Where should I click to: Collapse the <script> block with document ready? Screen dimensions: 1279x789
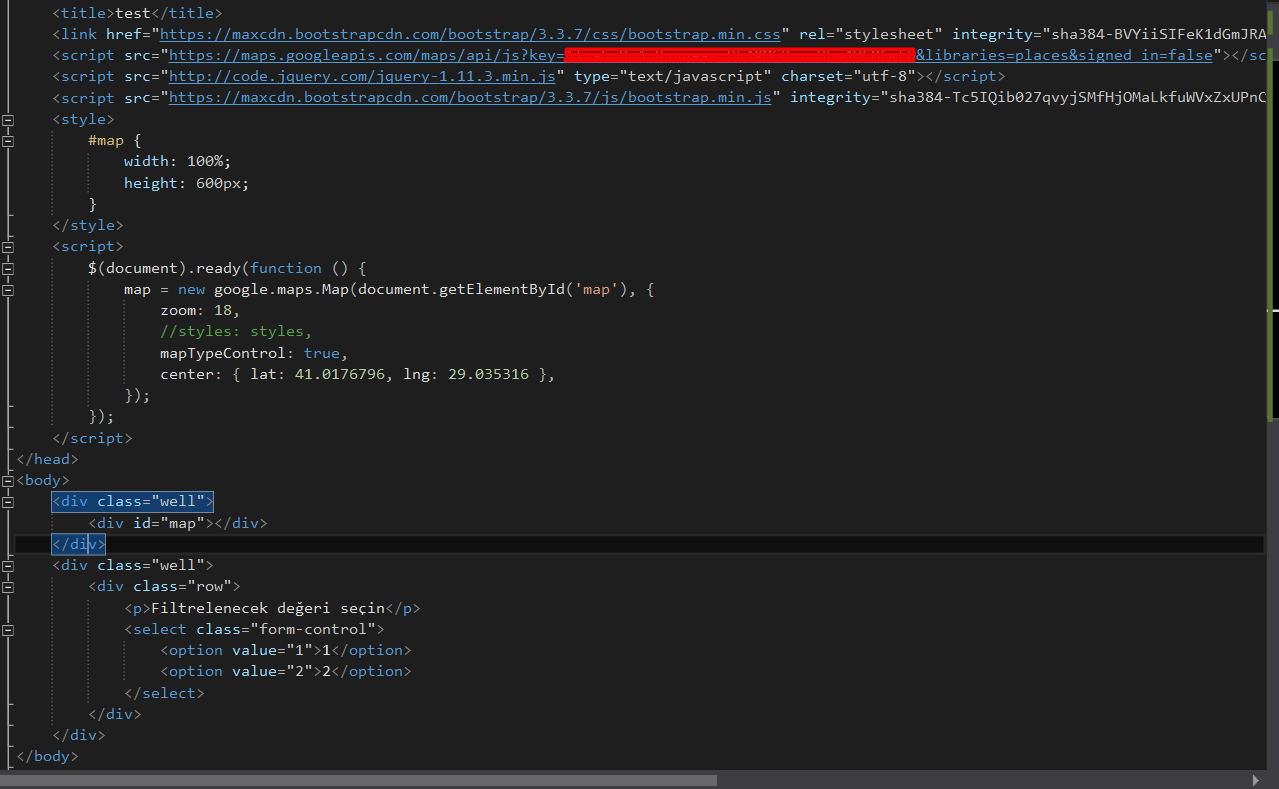point(9,247)
